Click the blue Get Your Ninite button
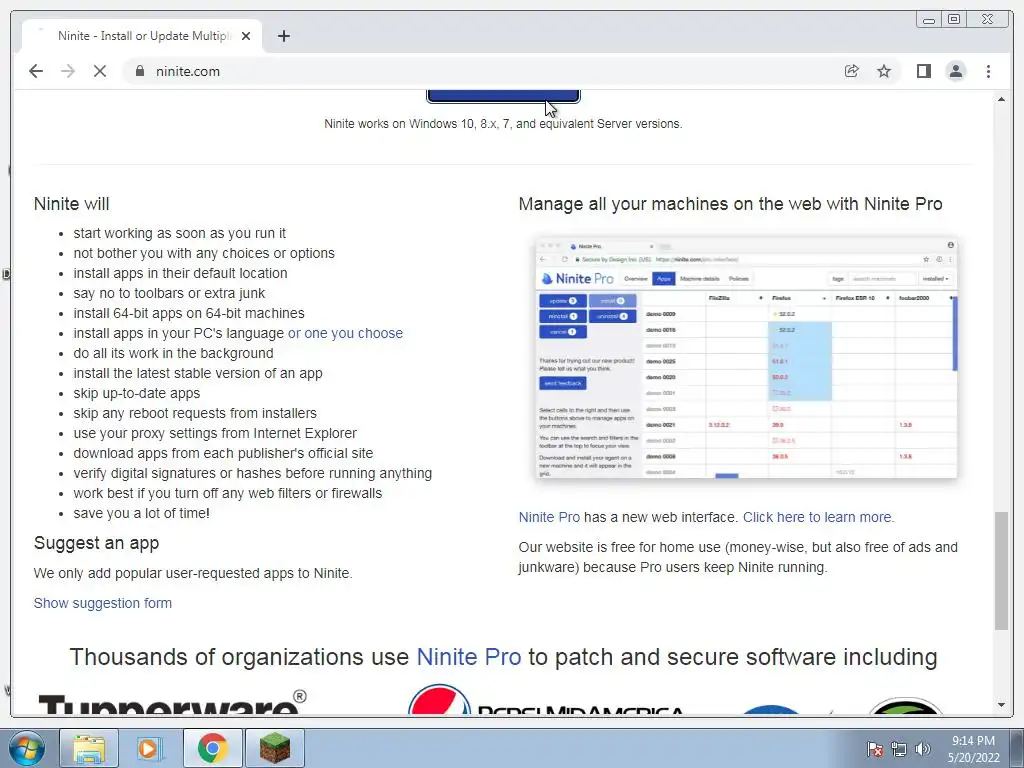Viewport: 1024px width, 768px height. tap(503, 95)
